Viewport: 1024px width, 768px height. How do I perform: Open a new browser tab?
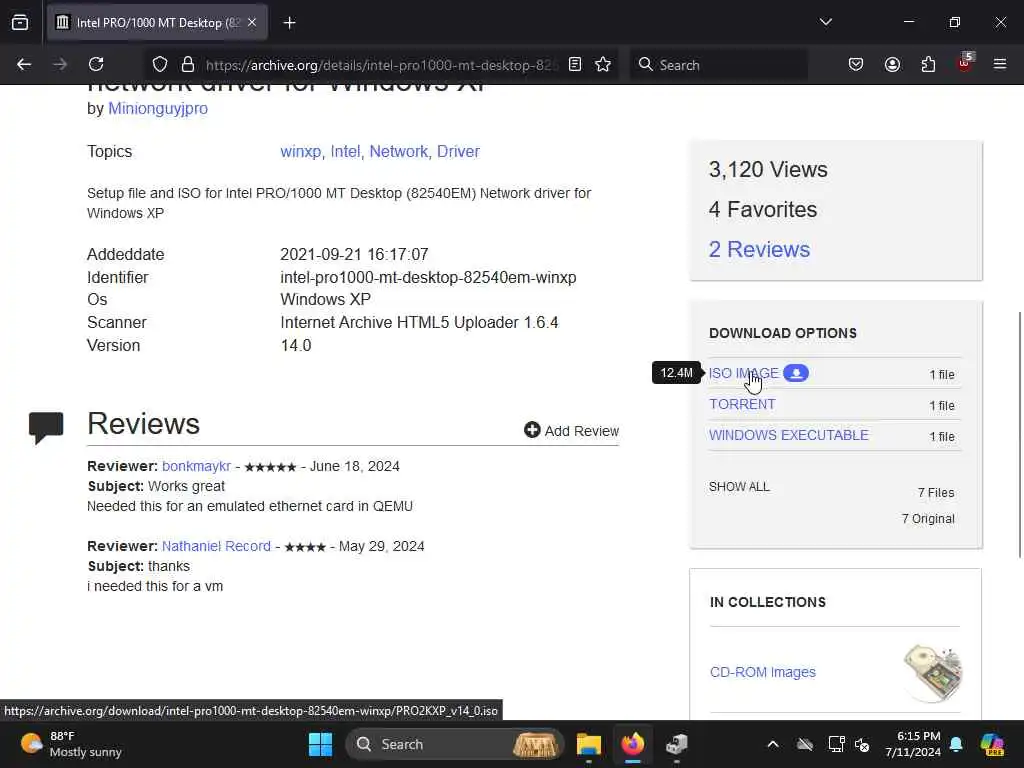click(x=289, y=23)
